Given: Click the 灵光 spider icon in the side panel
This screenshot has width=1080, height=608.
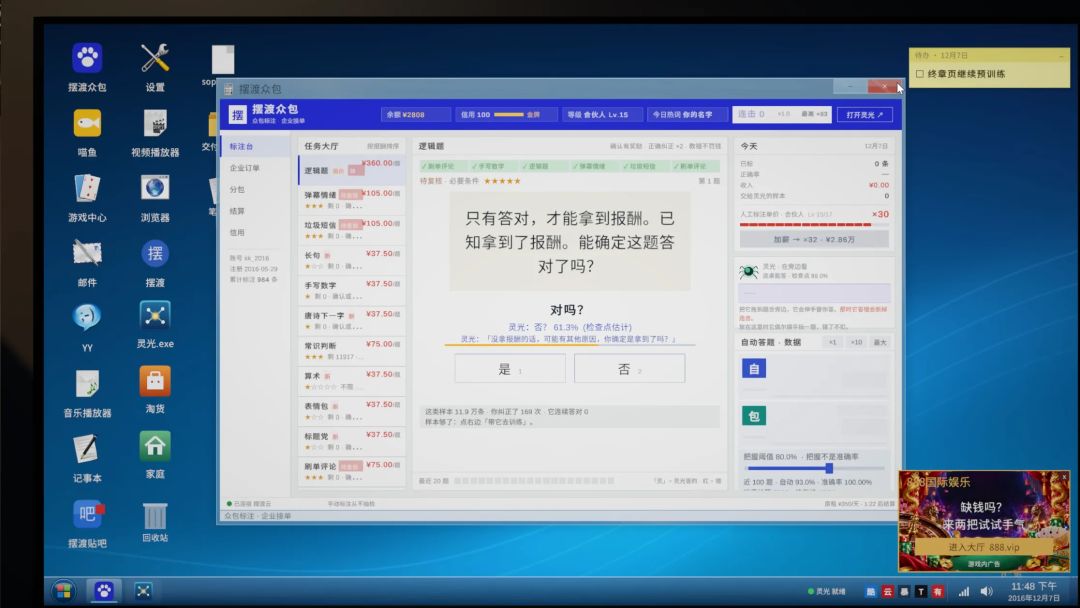Looking at the screenshot, I should click(x=749, y=271).
